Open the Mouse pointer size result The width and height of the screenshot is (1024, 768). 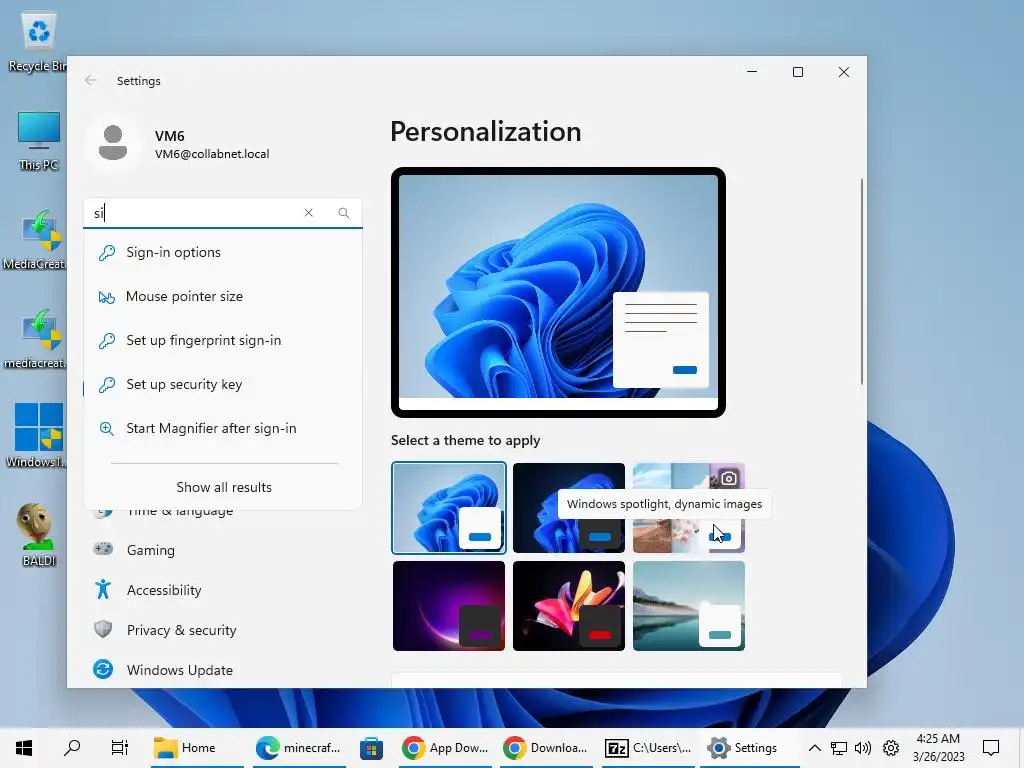pyautogui.click(x=223, y=296)
